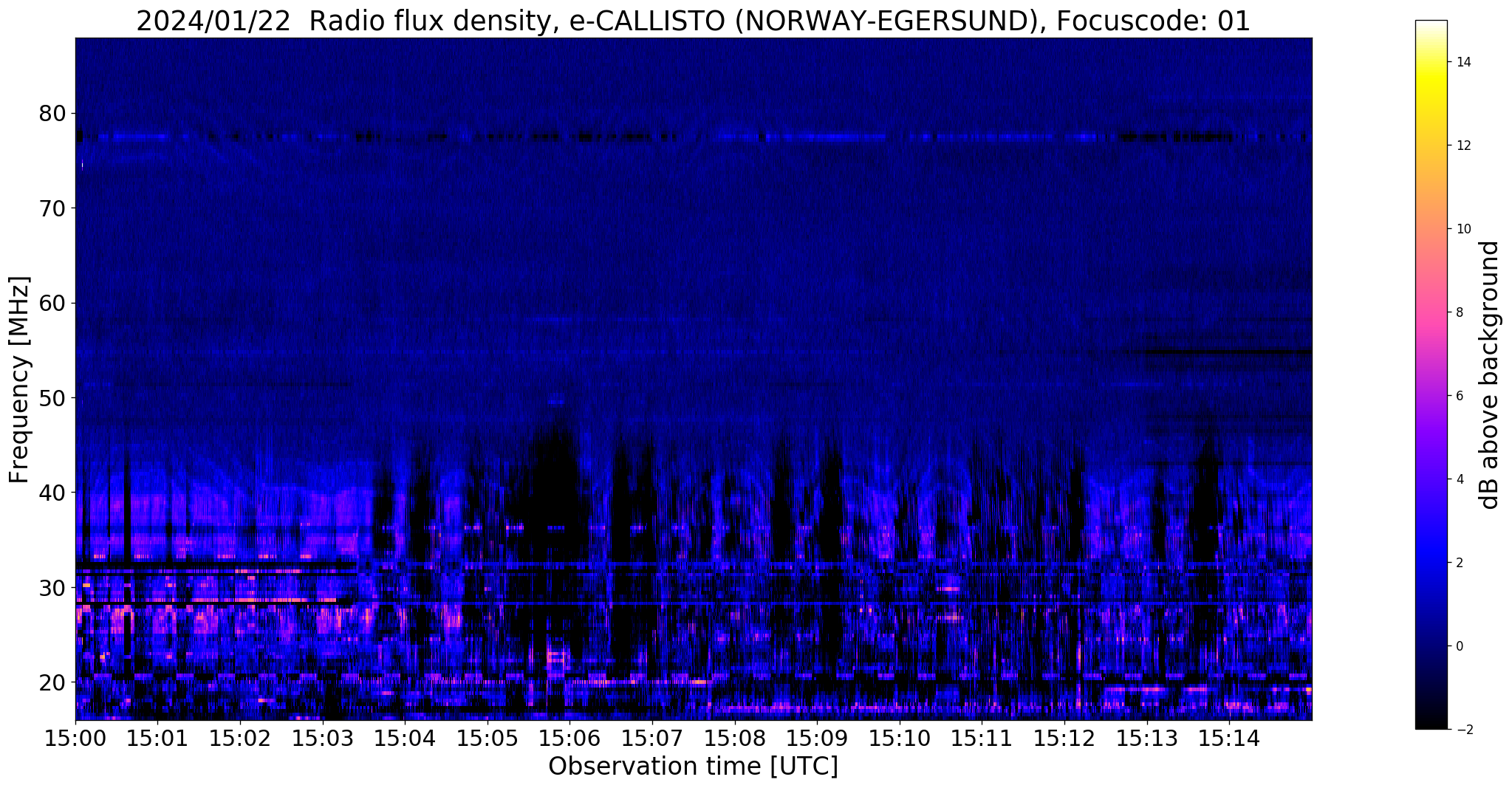Click the 50 MHz frequency tick label
The width and height of the screenshot is (1512, 788).
52,397
